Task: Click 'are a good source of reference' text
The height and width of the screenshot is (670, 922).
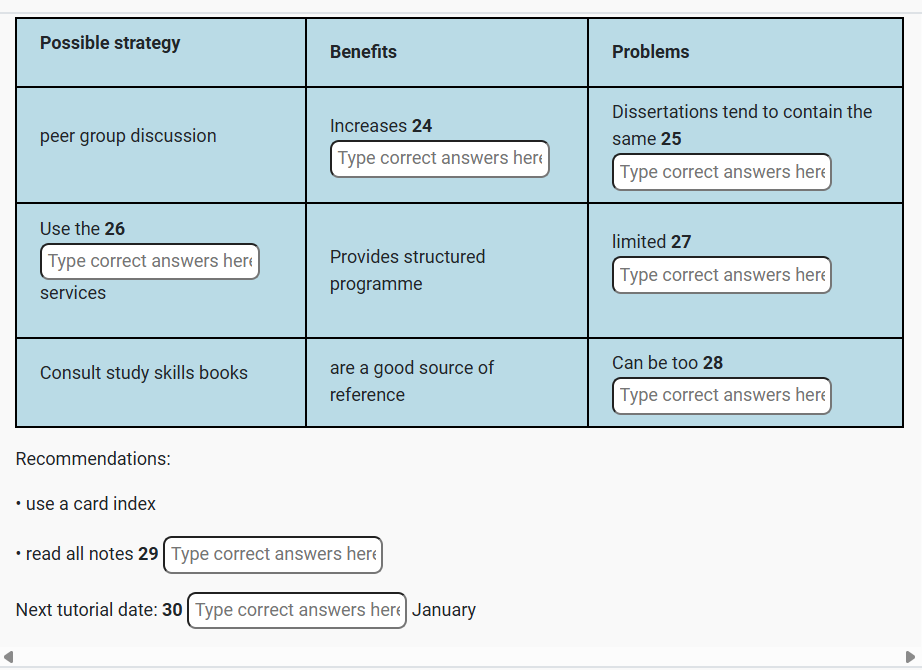Action: (x=411, y=381)
